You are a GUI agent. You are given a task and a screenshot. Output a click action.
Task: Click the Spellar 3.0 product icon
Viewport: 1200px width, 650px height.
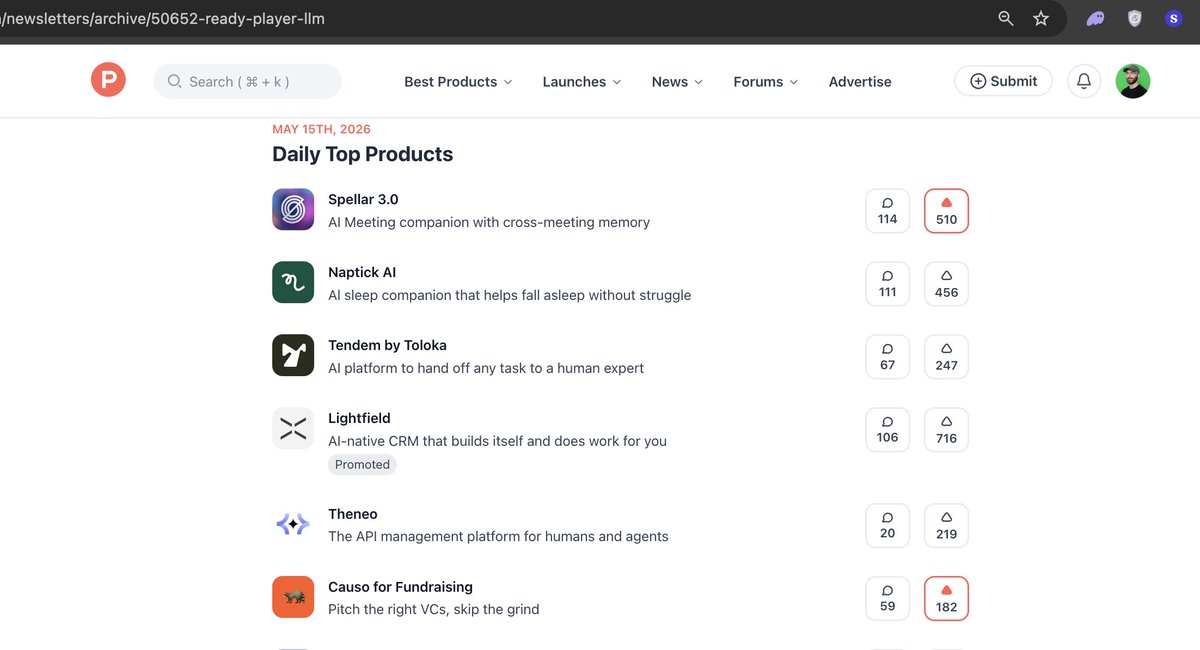pos(293,210)
